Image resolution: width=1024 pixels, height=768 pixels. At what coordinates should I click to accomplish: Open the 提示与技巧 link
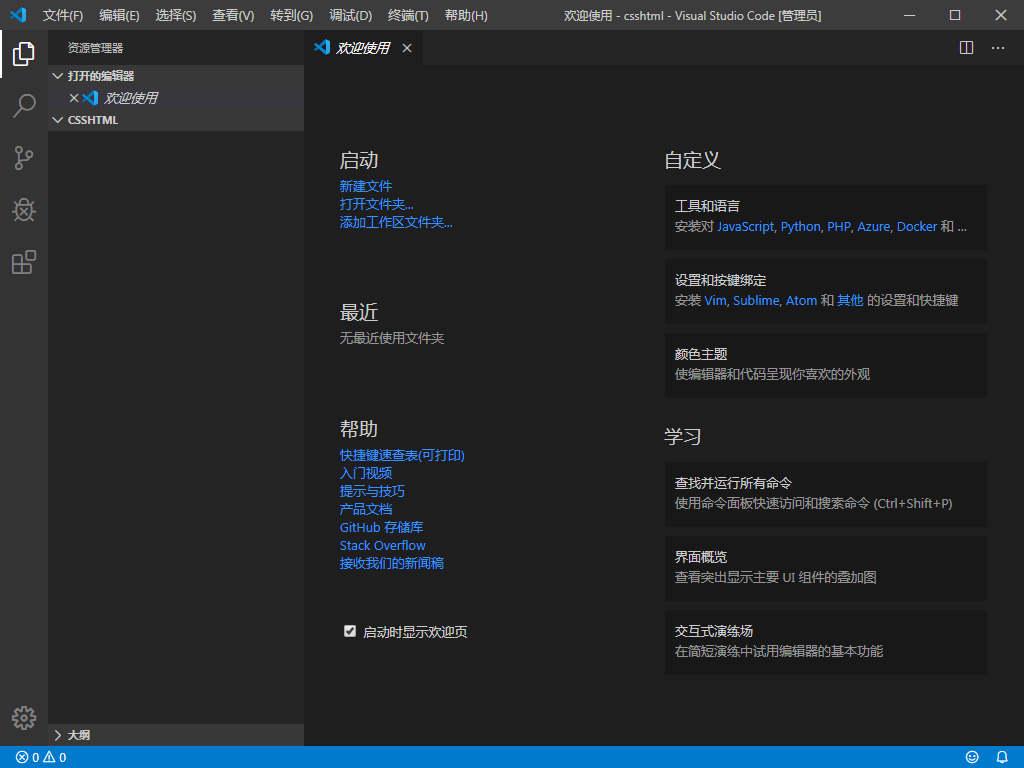pos(372,491)
